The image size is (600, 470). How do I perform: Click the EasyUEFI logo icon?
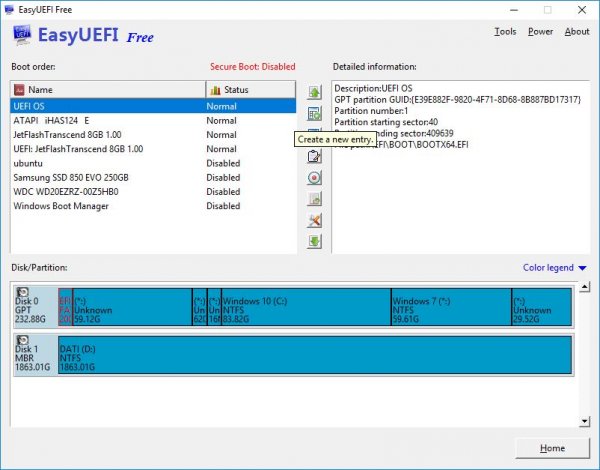[22, 35]
